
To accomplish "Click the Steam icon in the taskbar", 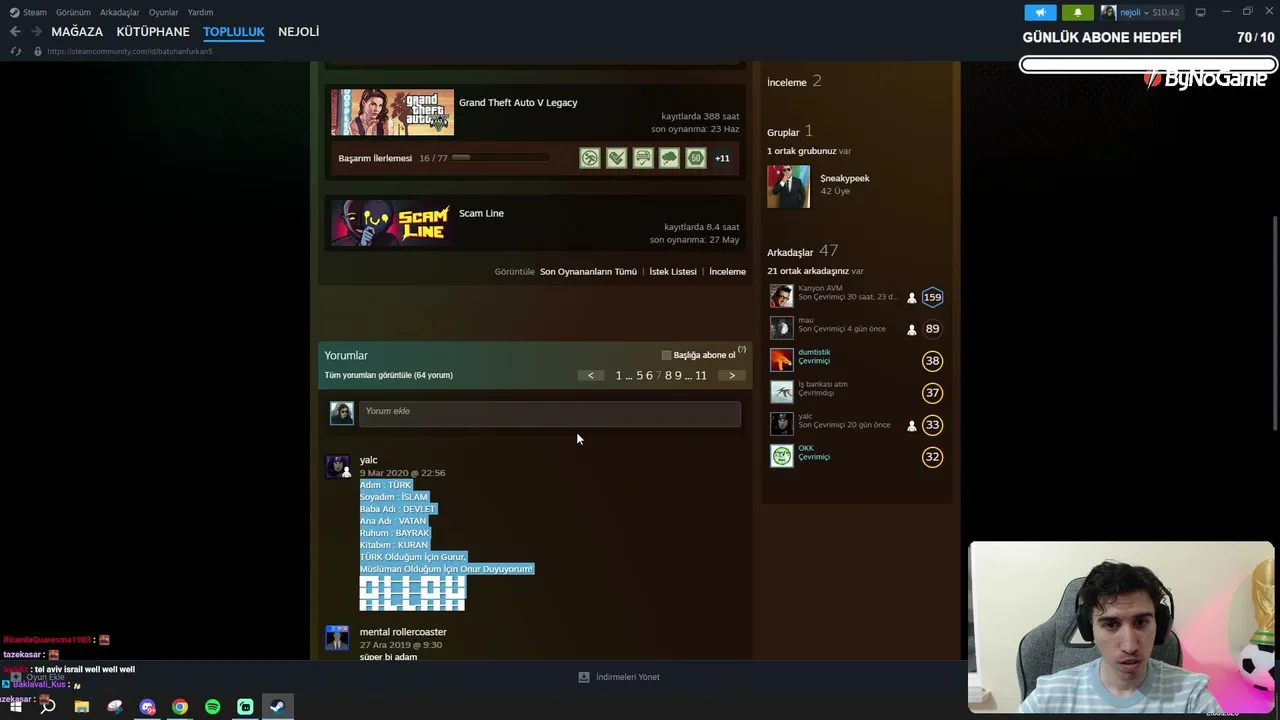I will (x=277, y=707).
